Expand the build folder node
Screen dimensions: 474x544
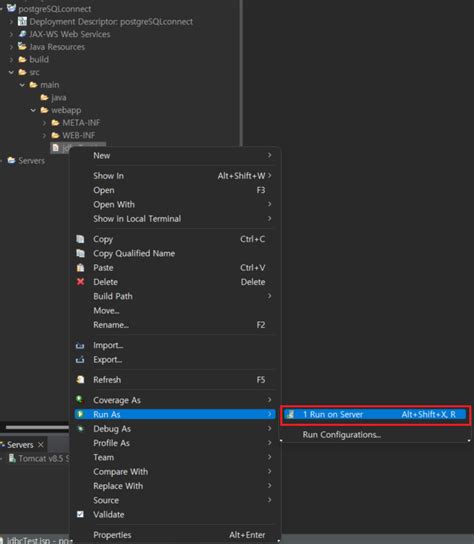click(11, 59)
